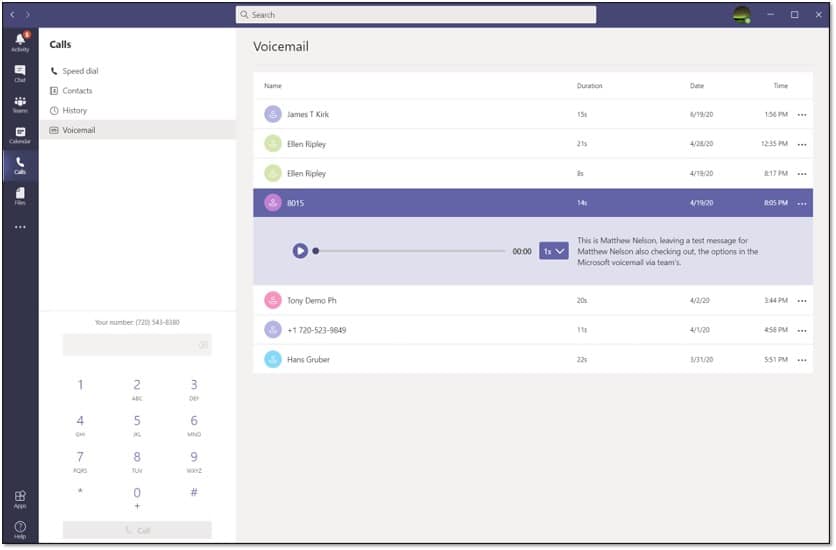Click the Hans Gruber avatar
The height and width of the screenshot is (550, 836).
pyautogui.click(x=273, y=359)
